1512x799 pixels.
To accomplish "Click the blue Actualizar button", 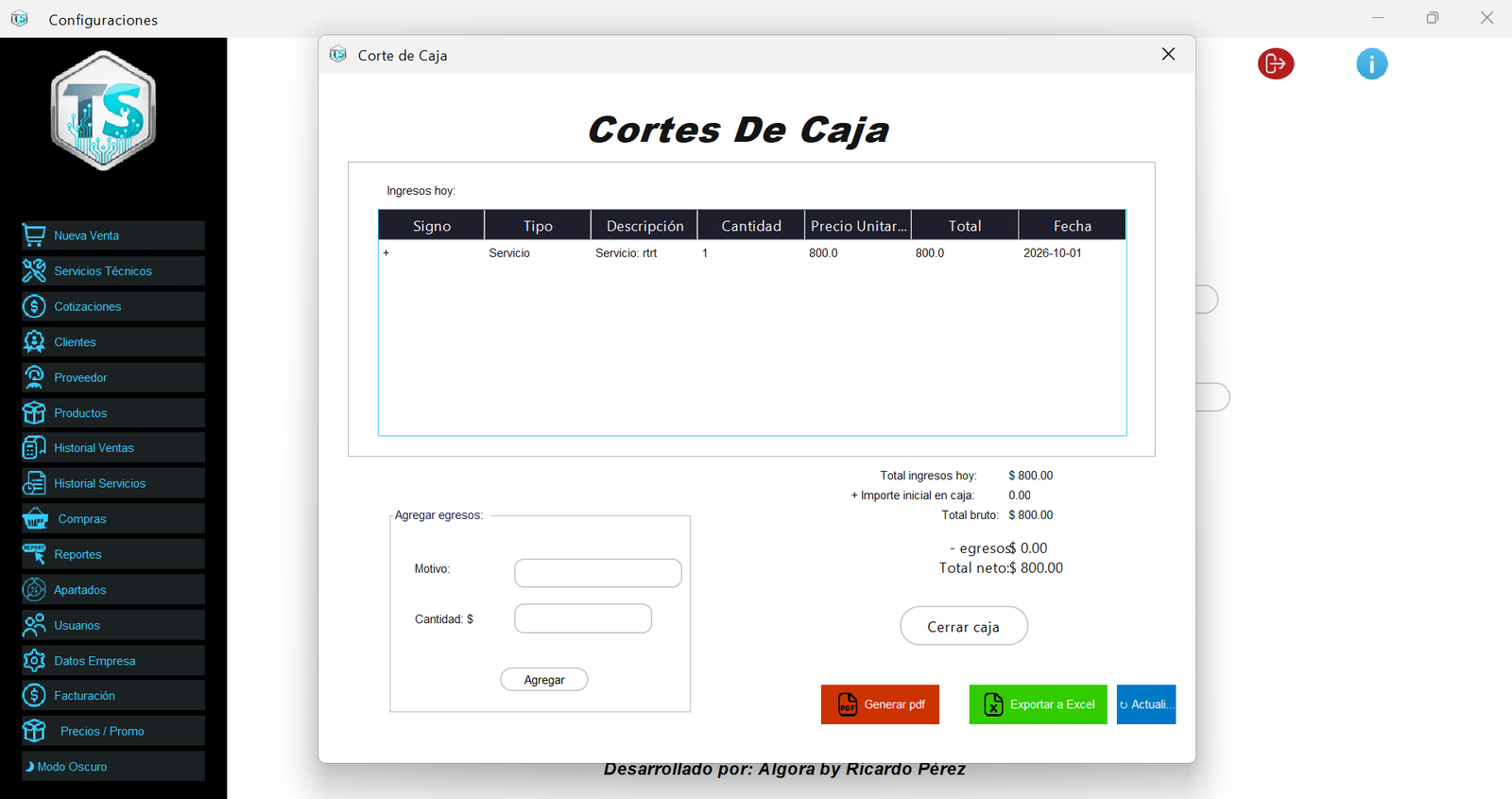I will tap(1146, 704).
